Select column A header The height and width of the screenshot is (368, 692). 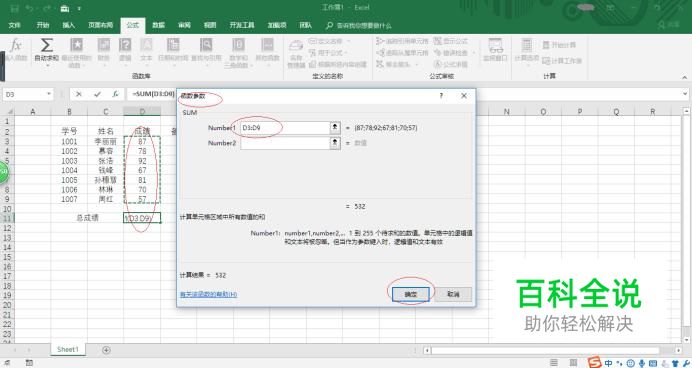[33, 112]
